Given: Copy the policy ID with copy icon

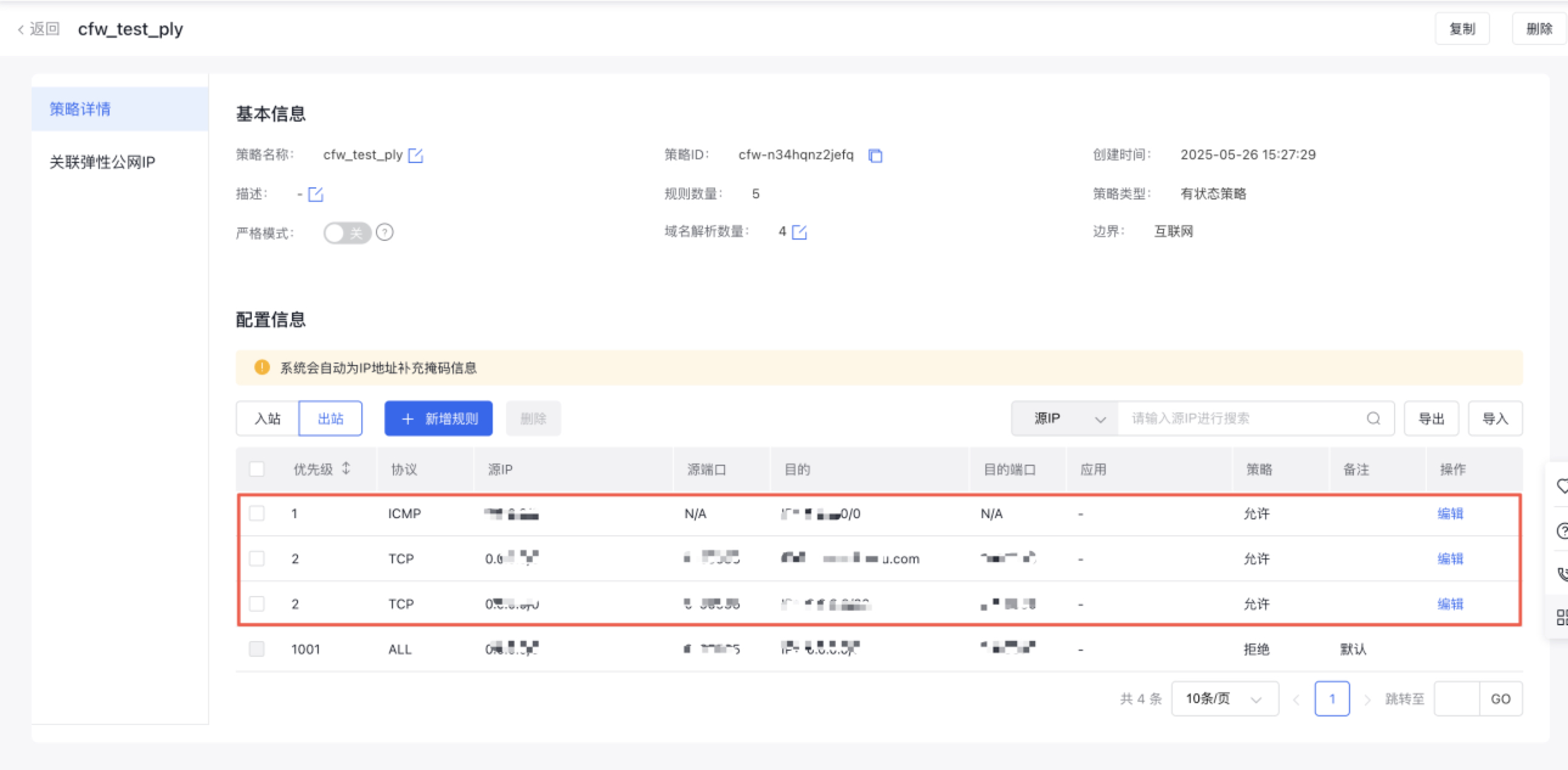Looking at the screenshot, I should point(875,156).
